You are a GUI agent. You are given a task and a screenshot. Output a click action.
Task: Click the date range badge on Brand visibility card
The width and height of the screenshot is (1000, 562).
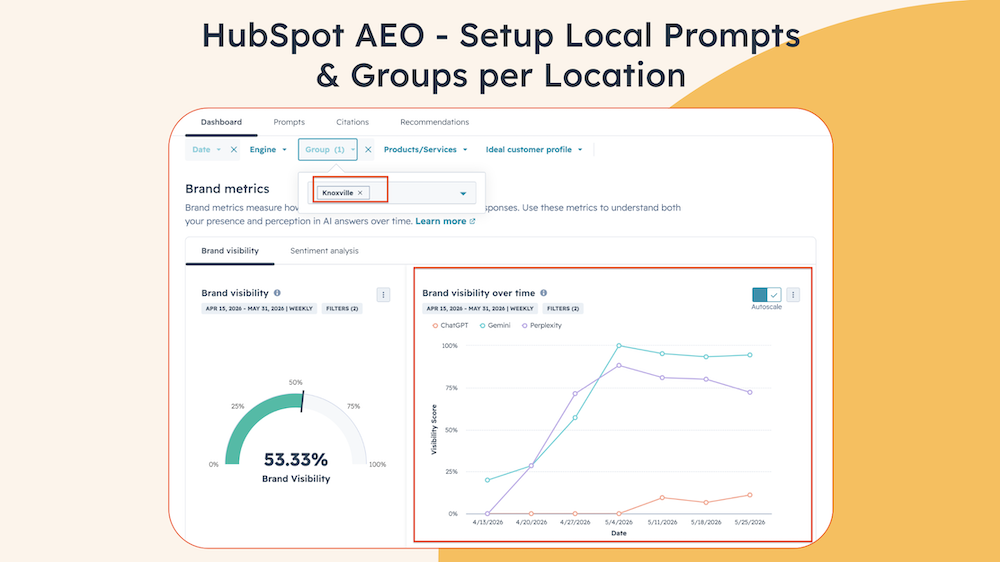tap(259, 309)
